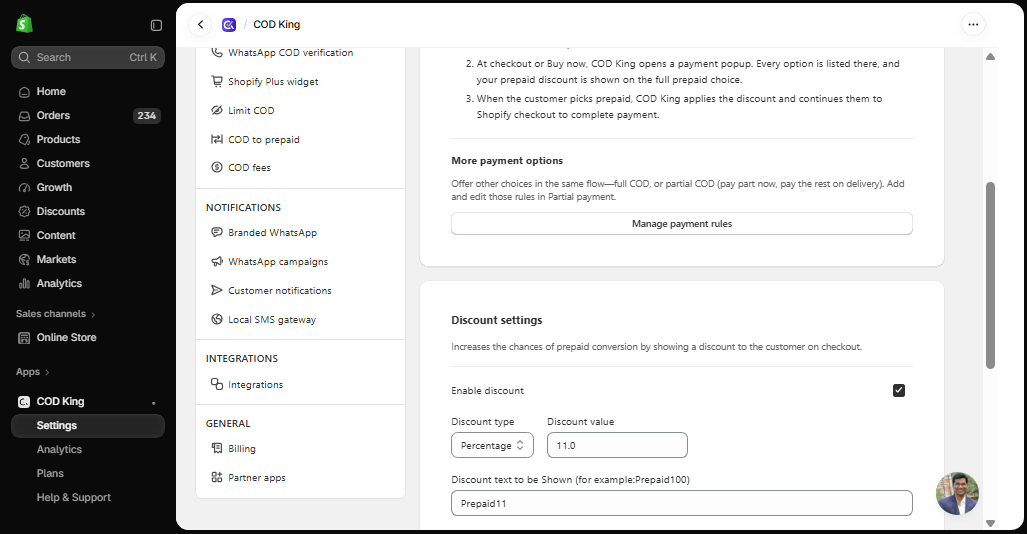
Task: Click the Discount text Prepaid11 field
Action: coord(681,503)
